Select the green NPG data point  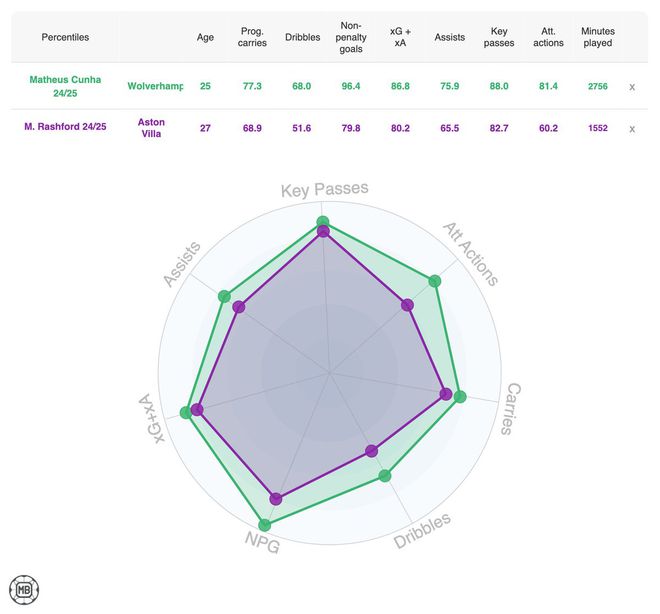[x=264, y=525]
